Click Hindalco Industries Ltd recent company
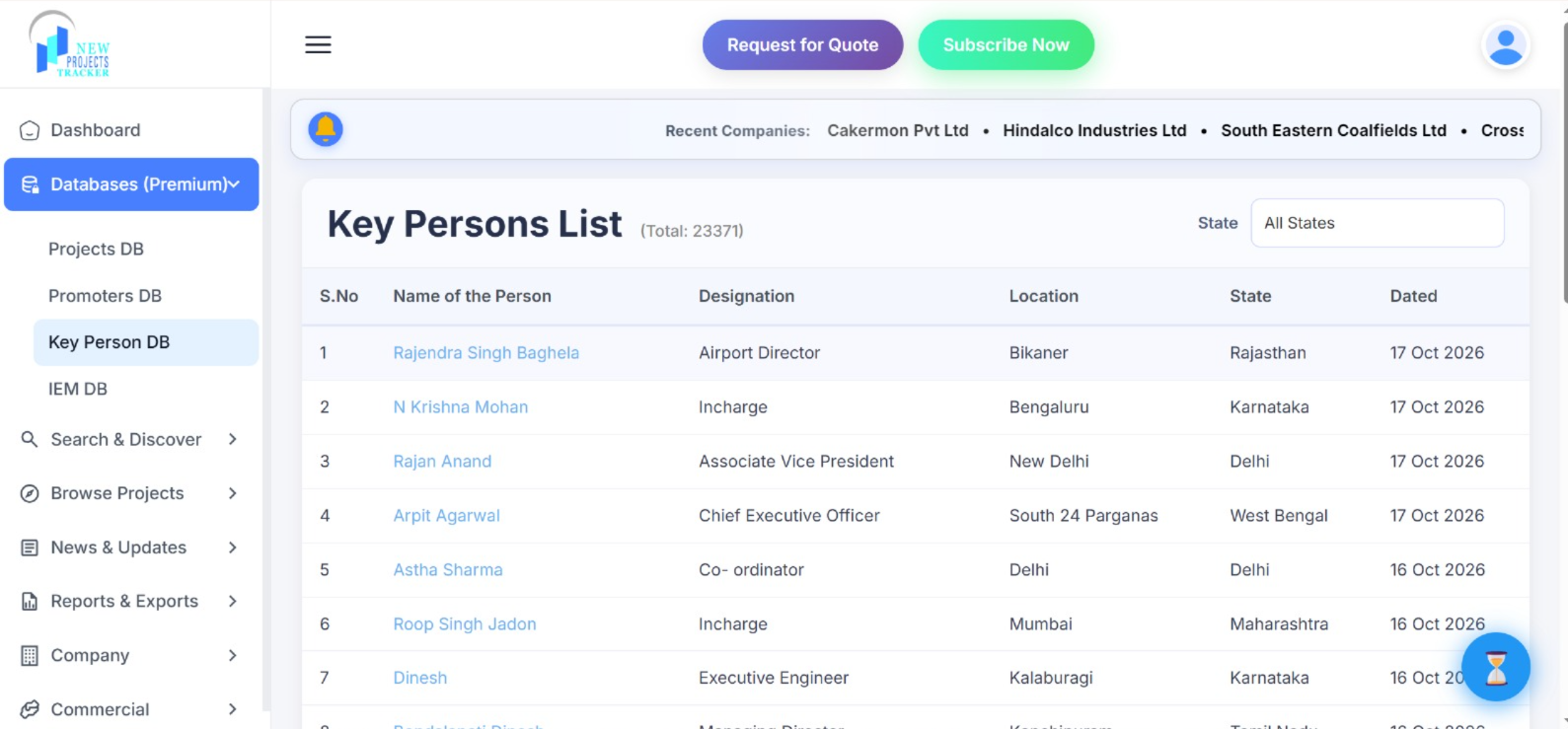Viewport: 1568px width, 729px height. pos(1094,130)
